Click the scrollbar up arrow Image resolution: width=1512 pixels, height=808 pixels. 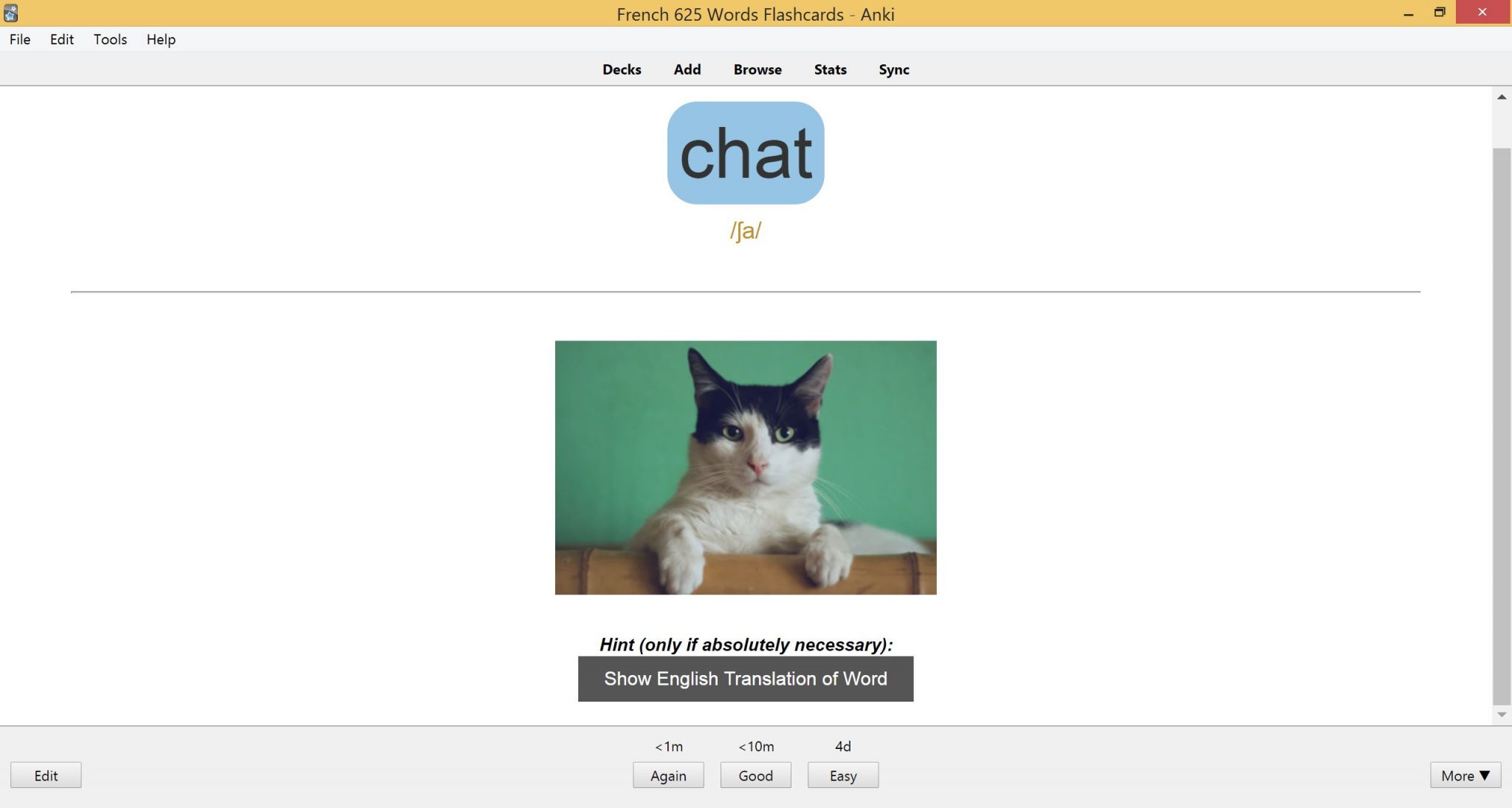pyautogui.click(x=1502, y=96)
